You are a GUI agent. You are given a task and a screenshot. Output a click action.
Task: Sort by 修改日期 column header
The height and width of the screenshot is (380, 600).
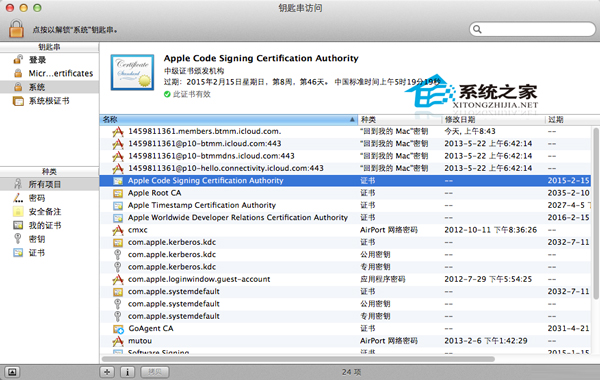pos(493,120)
